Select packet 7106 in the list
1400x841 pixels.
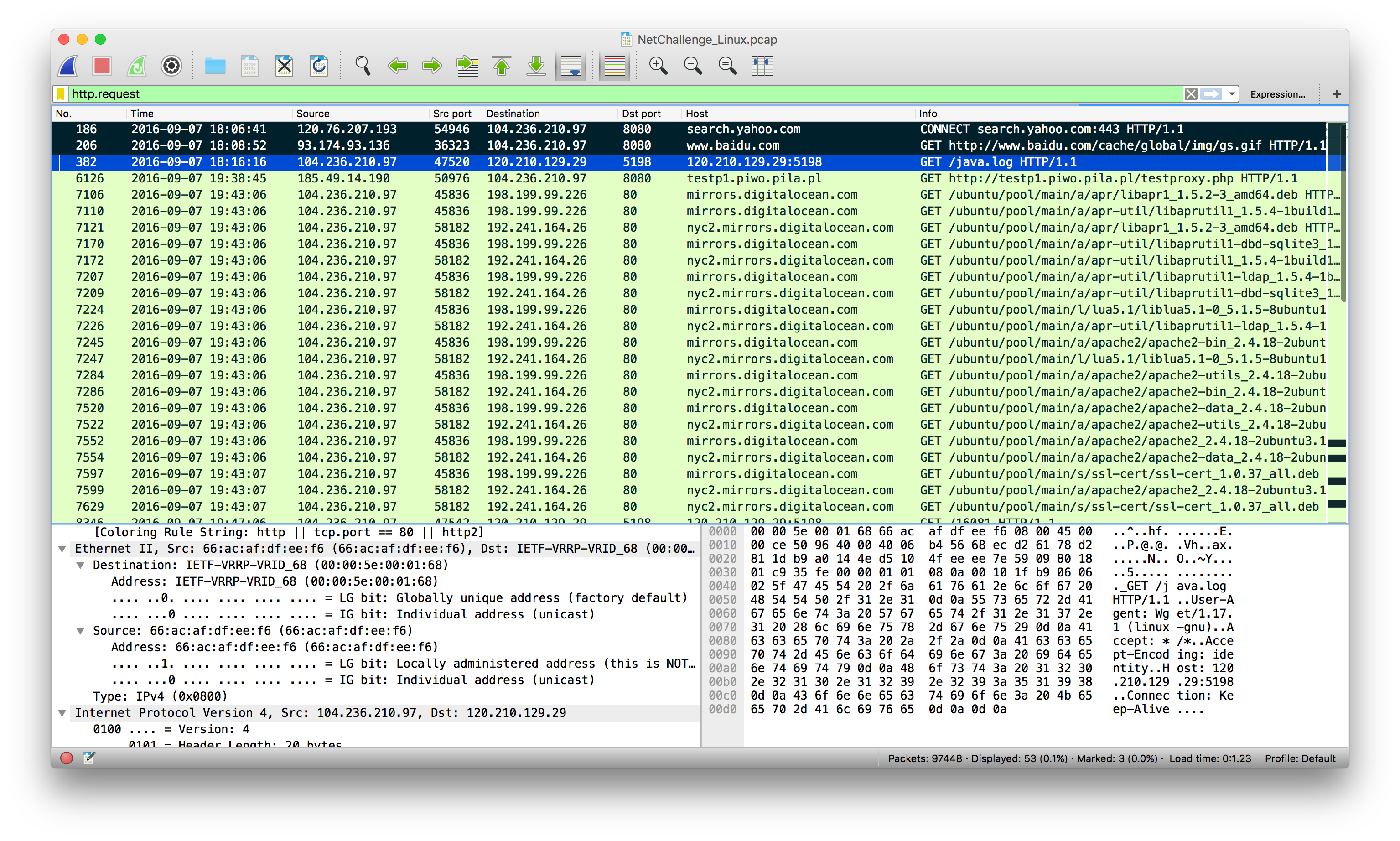click(689, 195)
